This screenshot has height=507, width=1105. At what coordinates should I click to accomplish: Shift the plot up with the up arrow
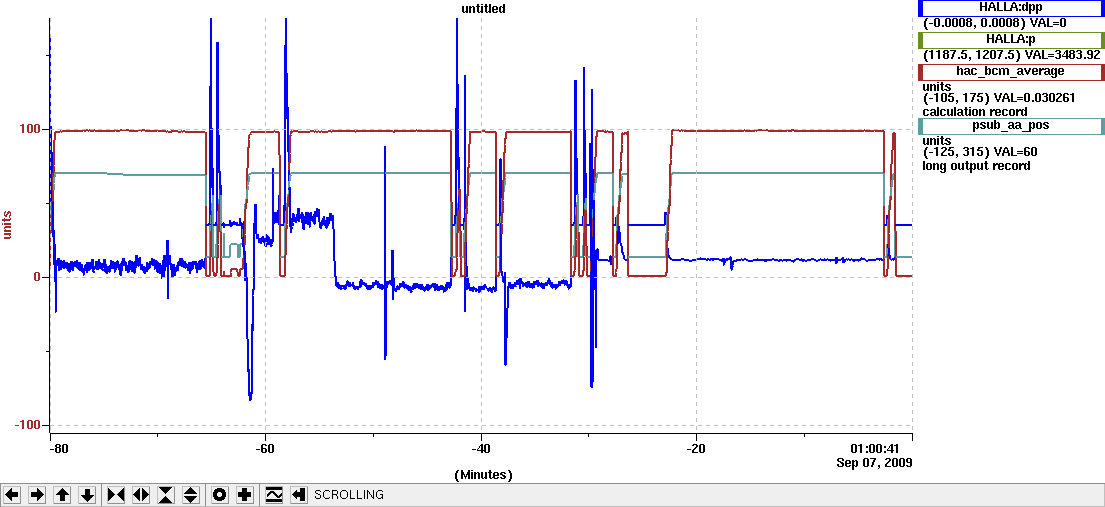click(x=62, y=495)
